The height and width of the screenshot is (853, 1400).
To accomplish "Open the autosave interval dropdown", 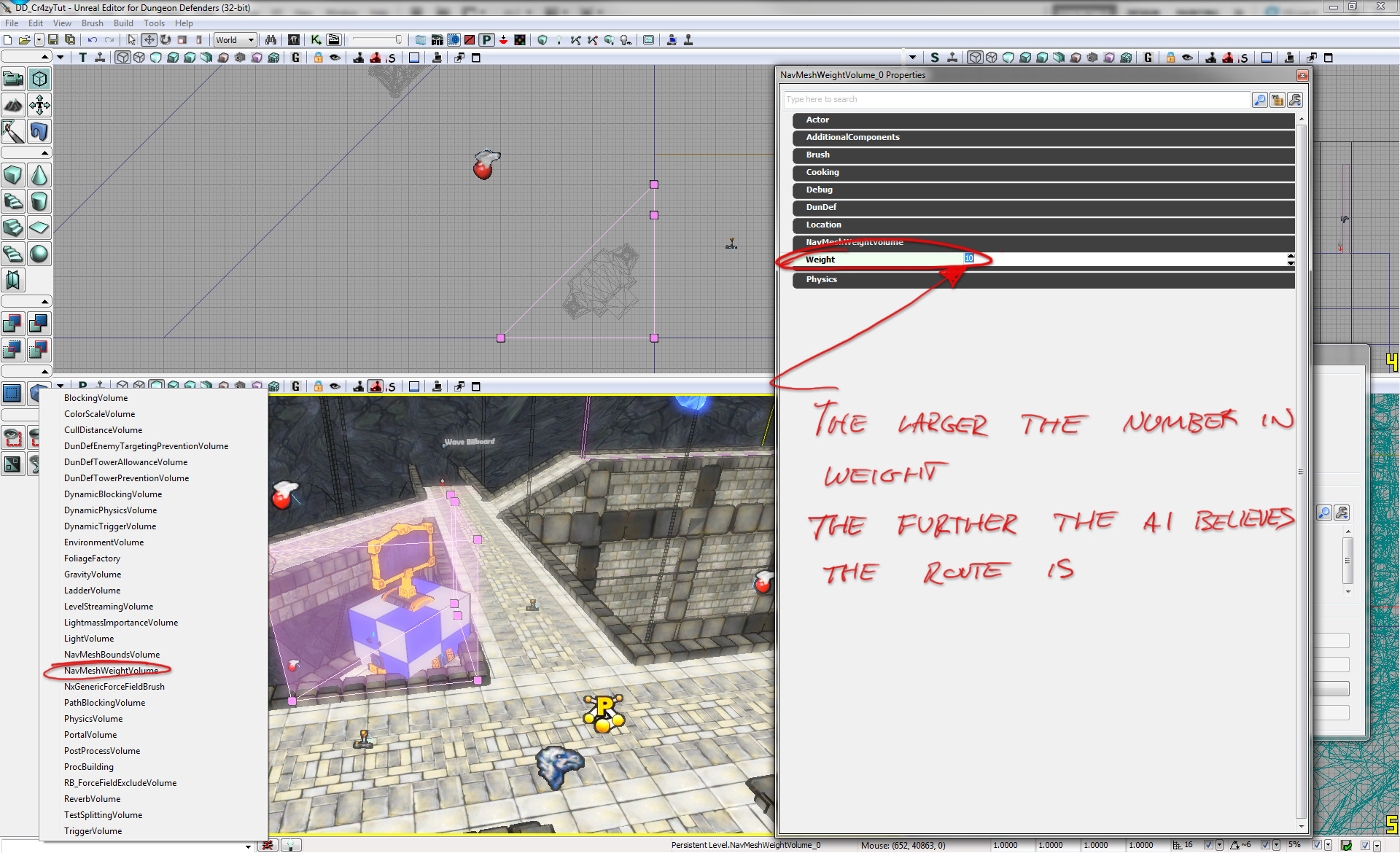I will pos(1377,845).
